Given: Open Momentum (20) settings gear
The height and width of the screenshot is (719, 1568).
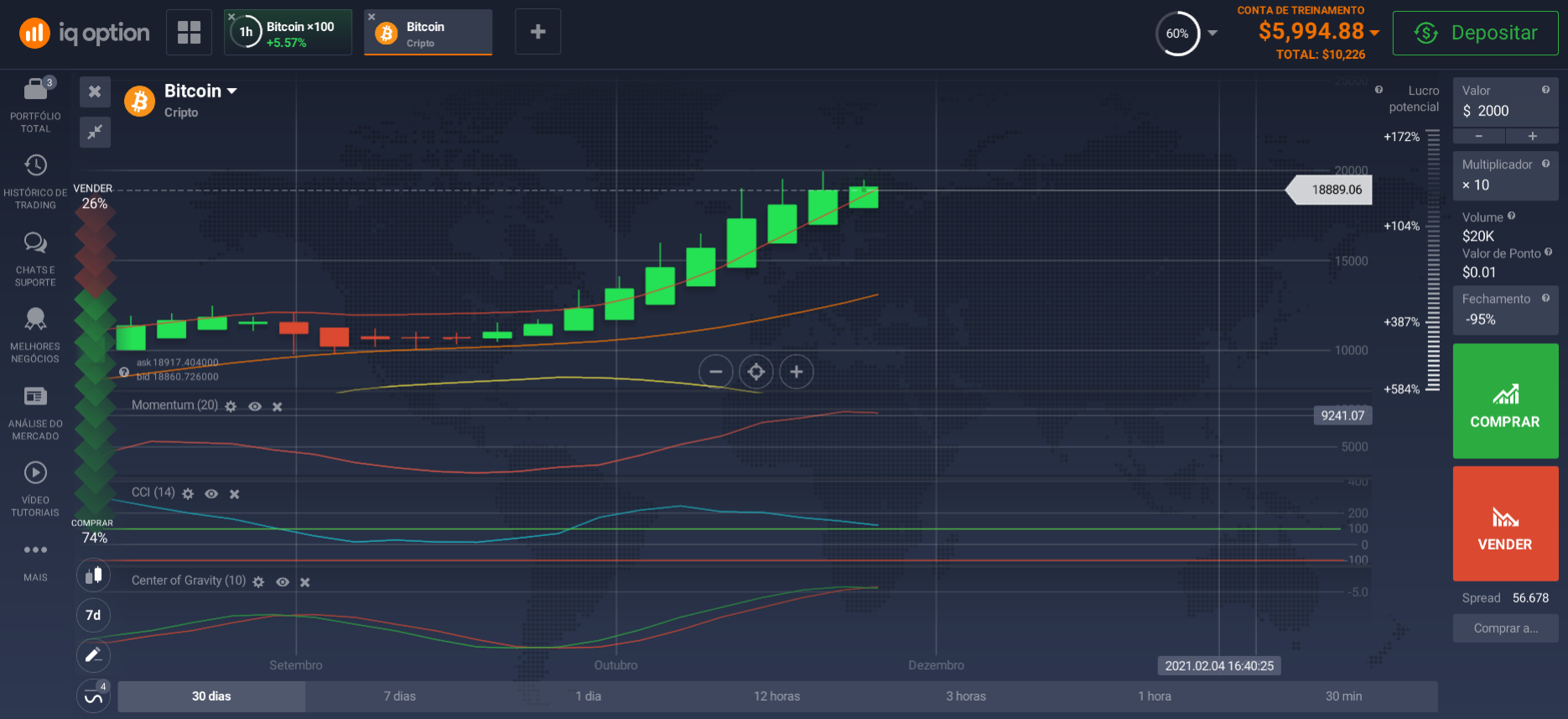Looking at the screenshot, I should pos(231,406).
